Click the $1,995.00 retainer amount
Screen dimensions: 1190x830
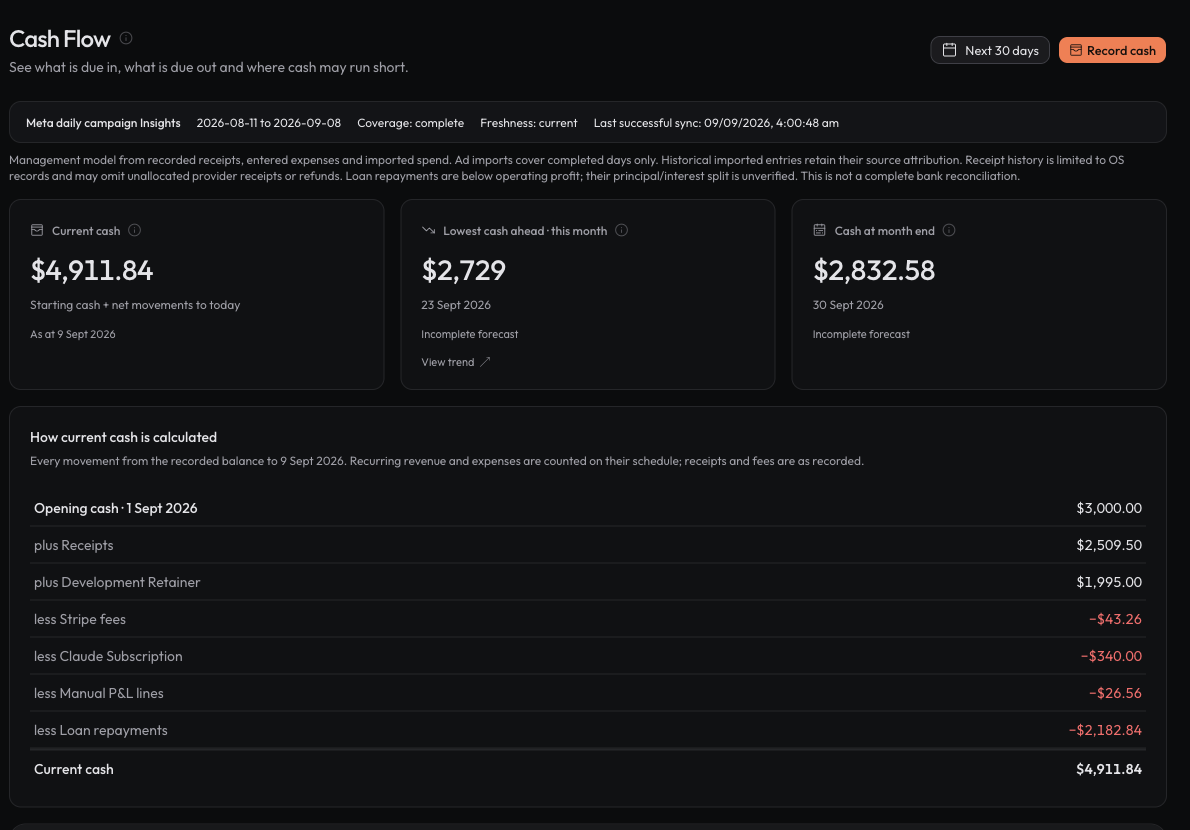tap(1109, 583)
